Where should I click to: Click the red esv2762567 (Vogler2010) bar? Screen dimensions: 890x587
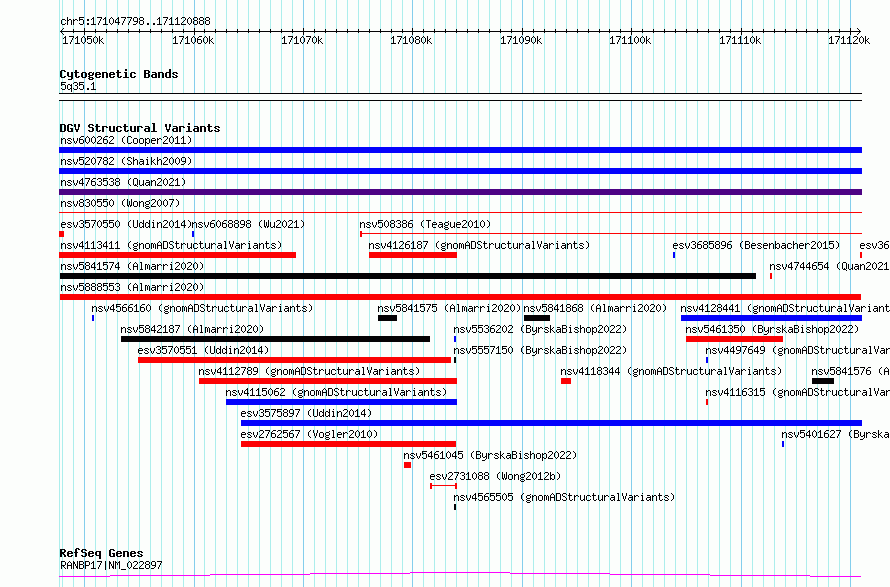coord(349,444)
